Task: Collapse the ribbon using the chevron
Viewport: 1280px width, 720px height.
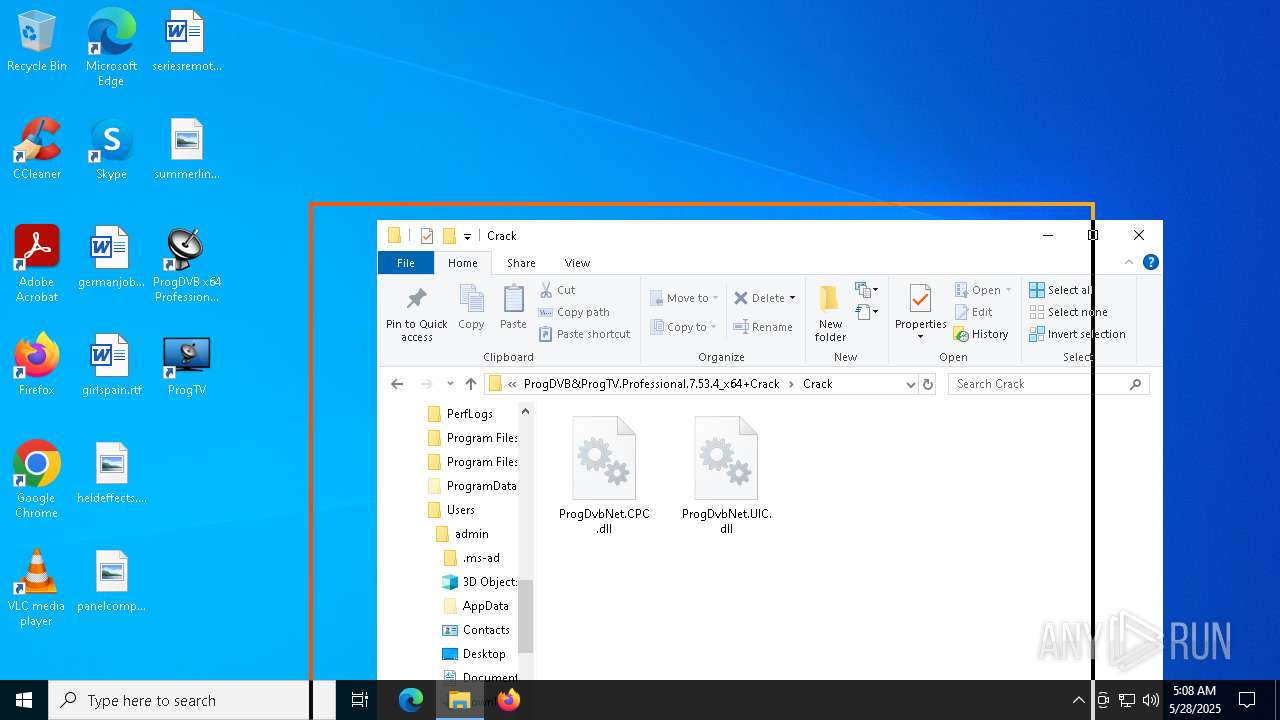Action: 1129,262
